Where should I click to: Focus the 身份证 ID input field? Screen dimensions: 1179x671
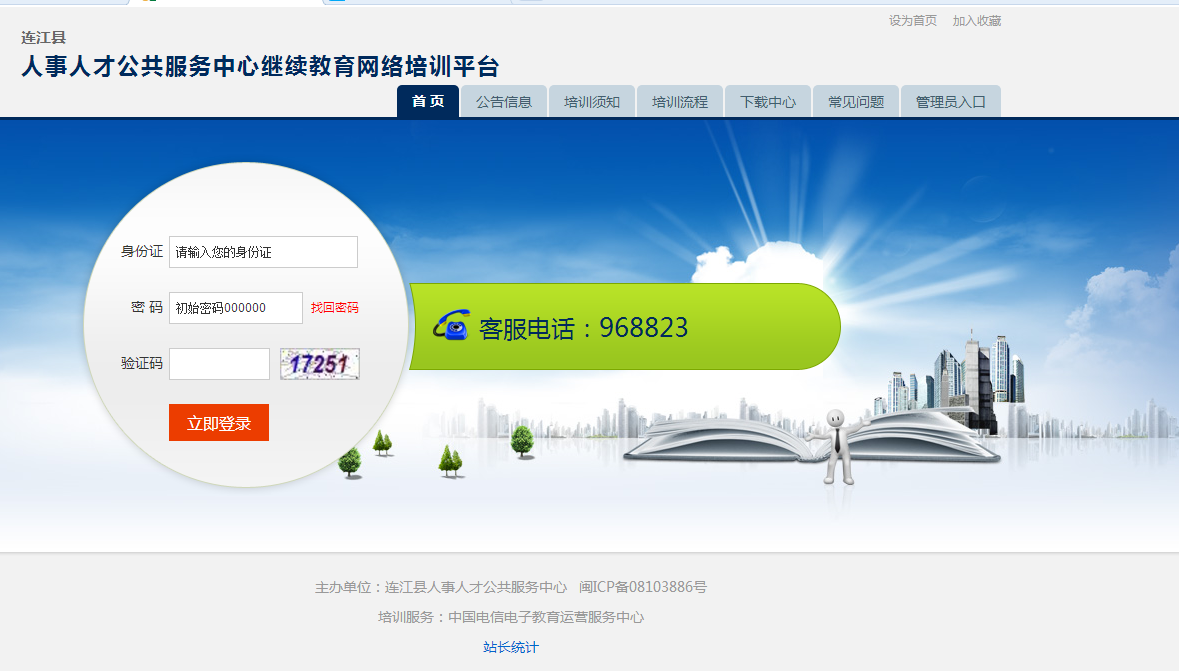tap(263, 252)
